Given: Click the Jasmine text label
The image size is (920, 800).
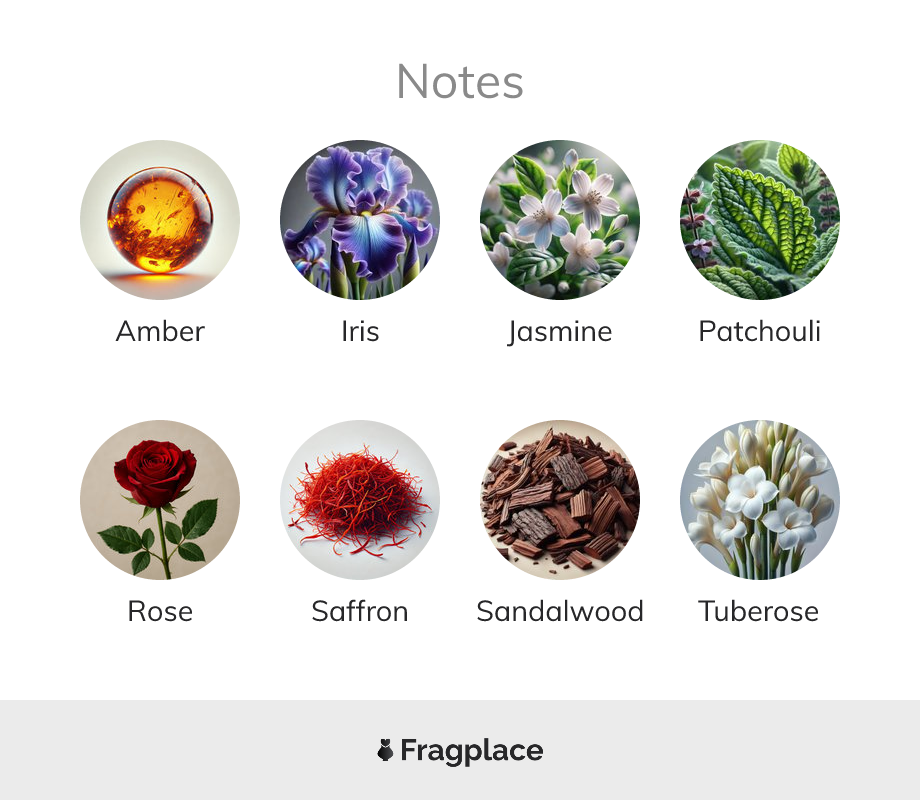Looking at the screenshot, I should [560, 332].
